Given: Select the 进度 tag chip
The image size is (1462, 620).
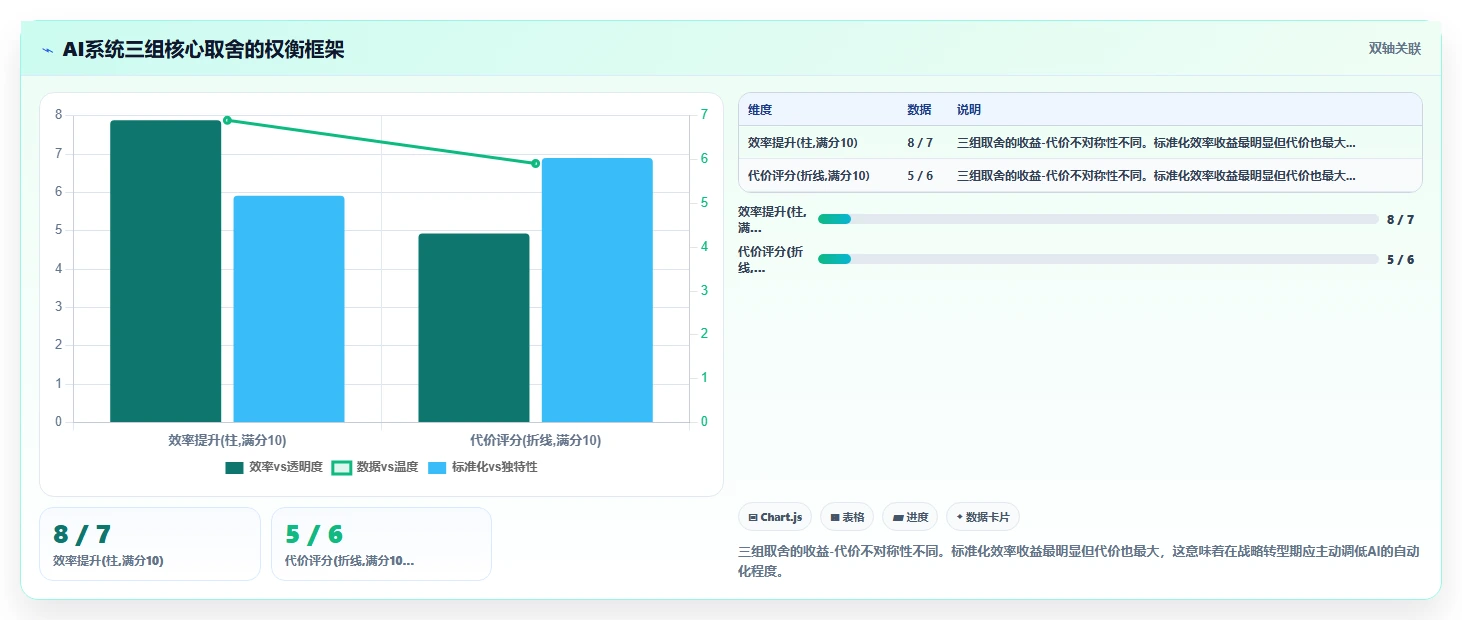Looking at the screenshot, I should [910, 517].
